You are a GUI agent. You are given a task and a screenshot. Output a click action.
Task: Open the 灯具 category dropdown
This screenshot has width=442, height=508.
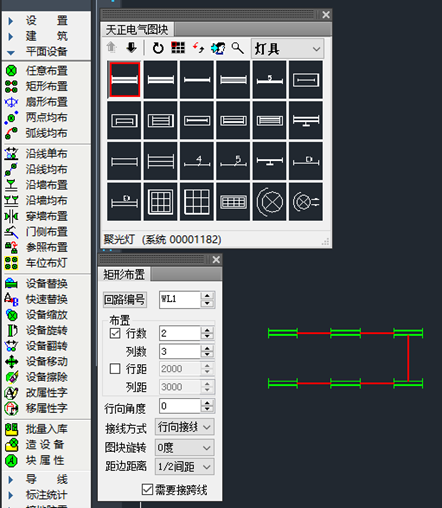point(287,49)
